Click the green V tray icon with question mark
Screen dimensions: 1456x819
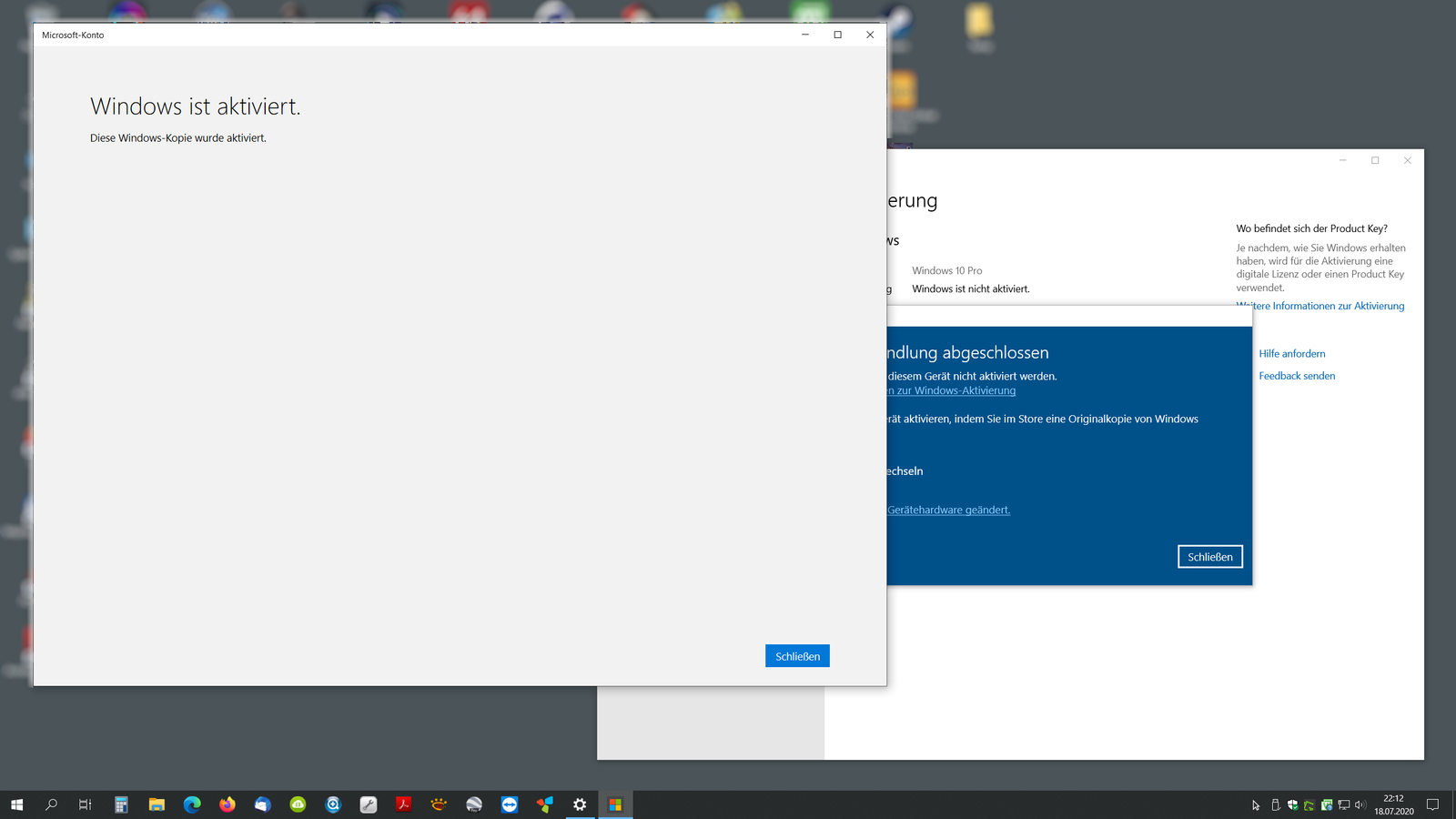1327,805
